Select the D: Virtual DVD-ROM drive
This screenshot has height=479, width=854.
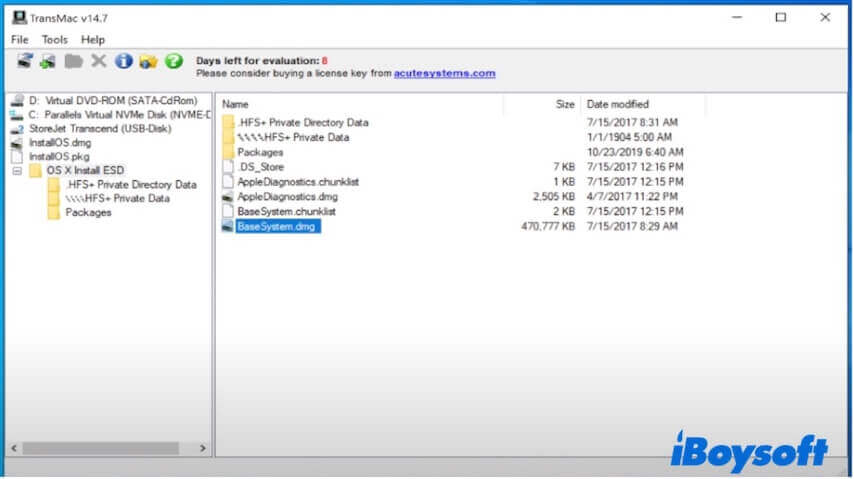click(112, 101)
